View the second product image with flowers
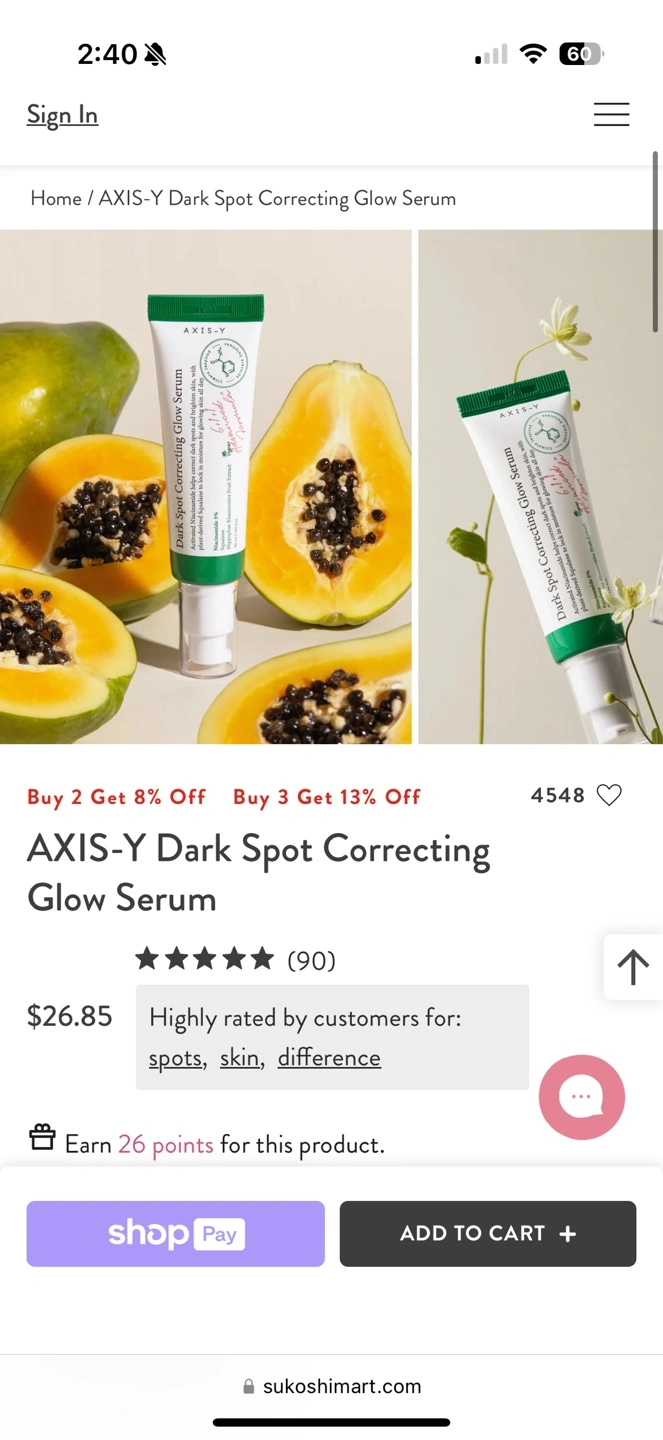Viewport: 663px width, 1440px height. (x=540, y=487)
